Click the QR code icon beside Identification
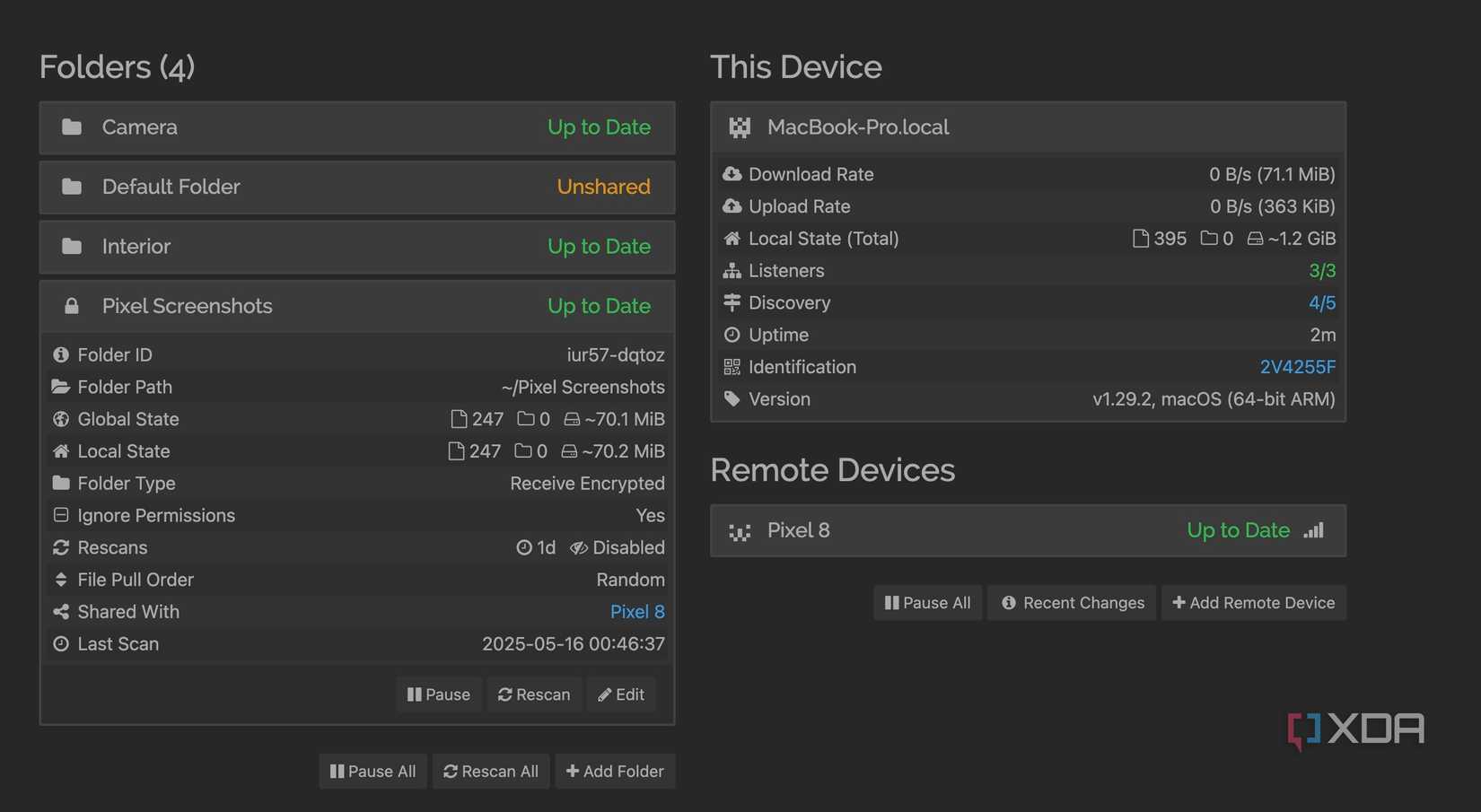1481x812 pixels. (x=732, y=367)
